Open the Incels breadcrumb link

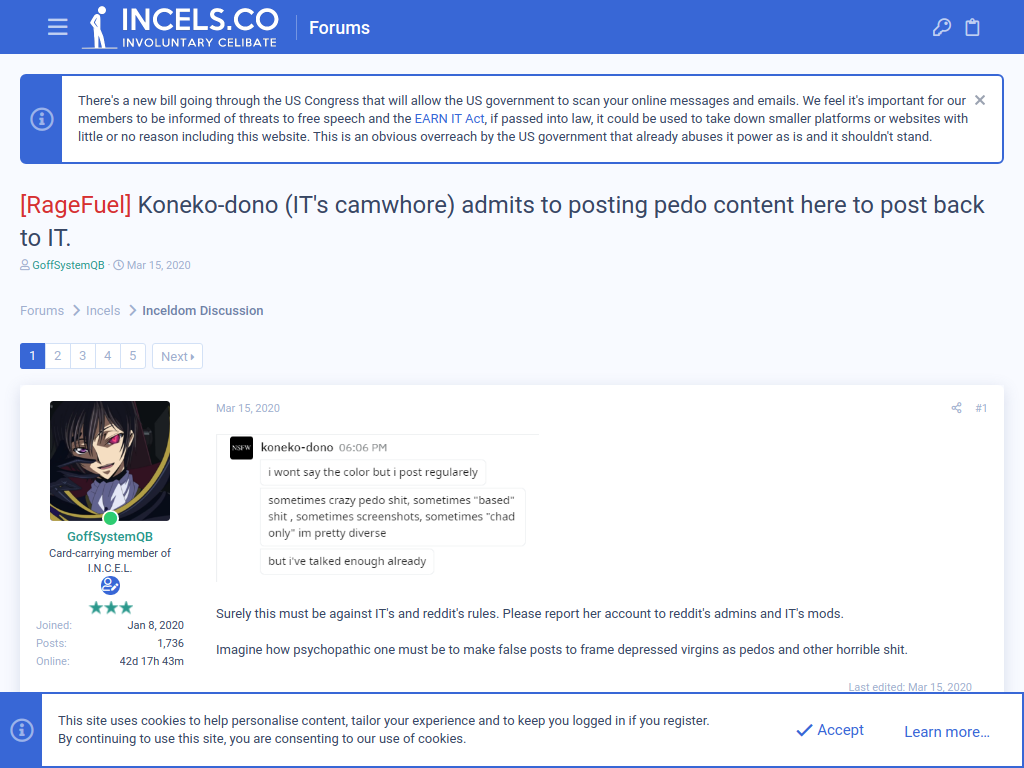point(103,310)
